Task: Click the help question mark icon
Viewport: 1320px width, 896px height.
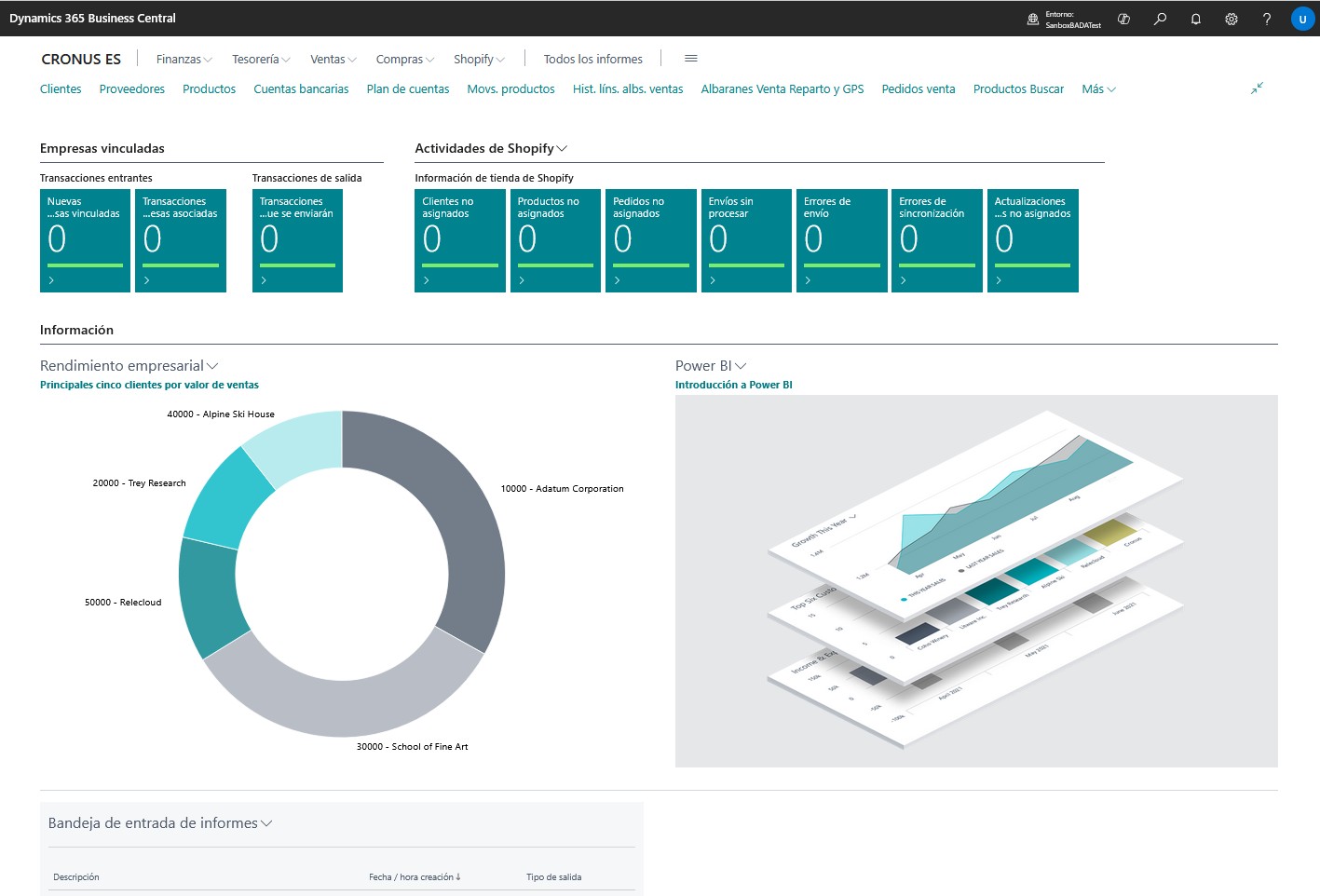Action: 1267,19
